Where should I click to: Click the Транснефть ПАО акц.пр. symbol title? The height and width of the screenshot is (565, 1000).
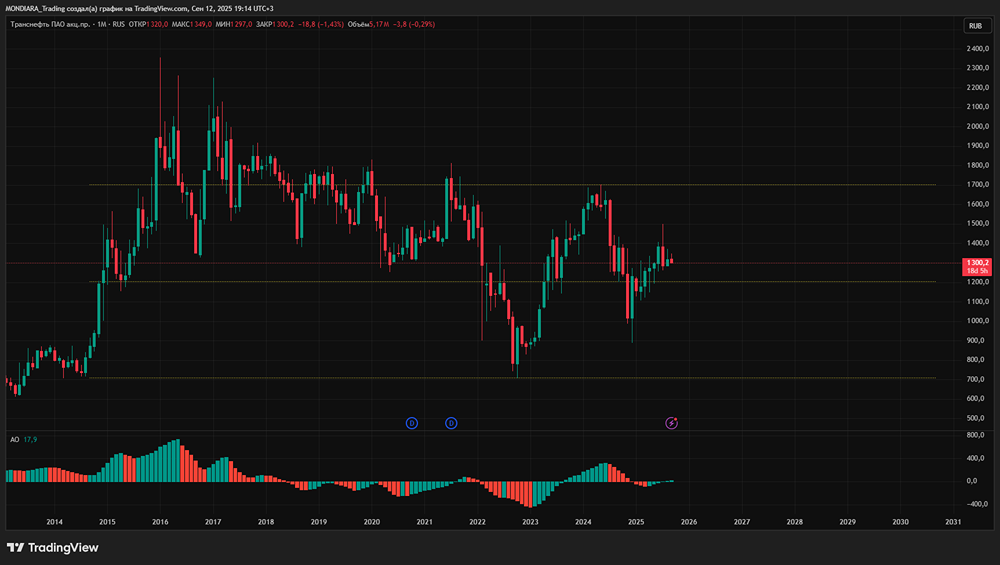[50, 24]
